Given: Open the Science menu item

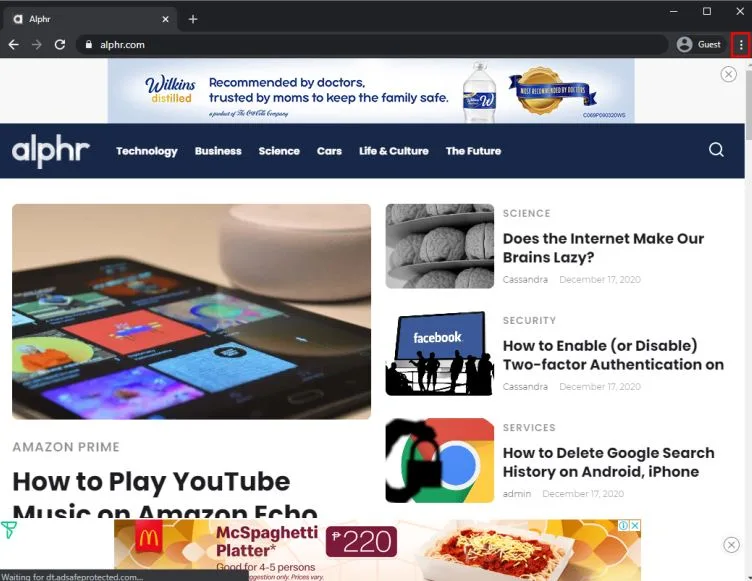Looking at the screenshot, I should 279,151.
